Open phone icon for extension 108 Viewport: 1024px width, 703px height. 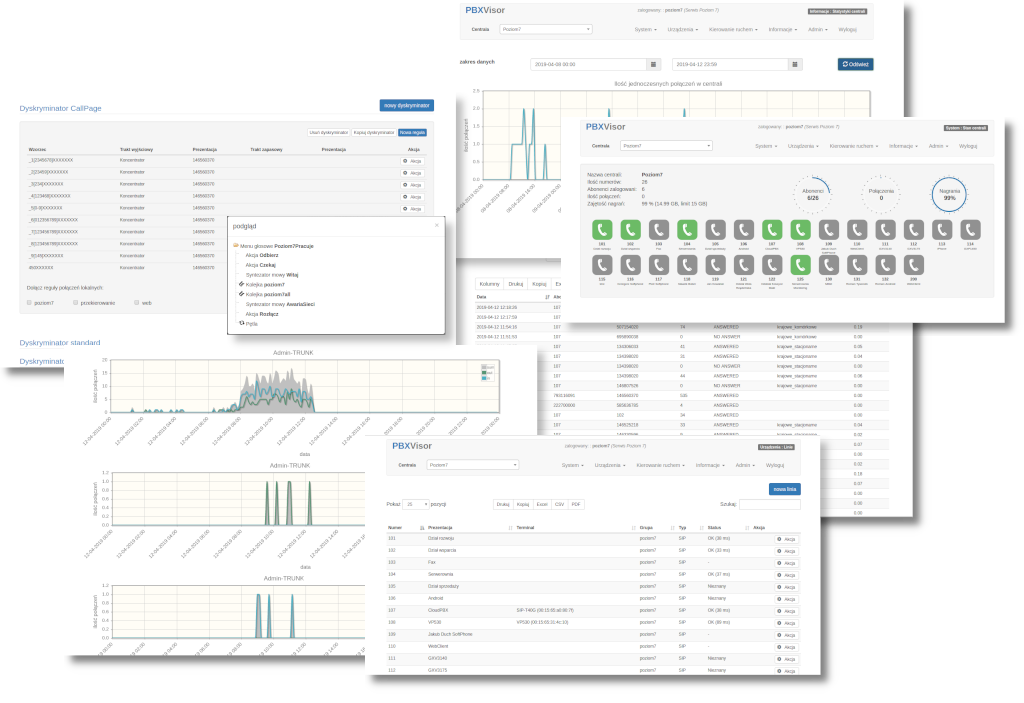[801, 230]
